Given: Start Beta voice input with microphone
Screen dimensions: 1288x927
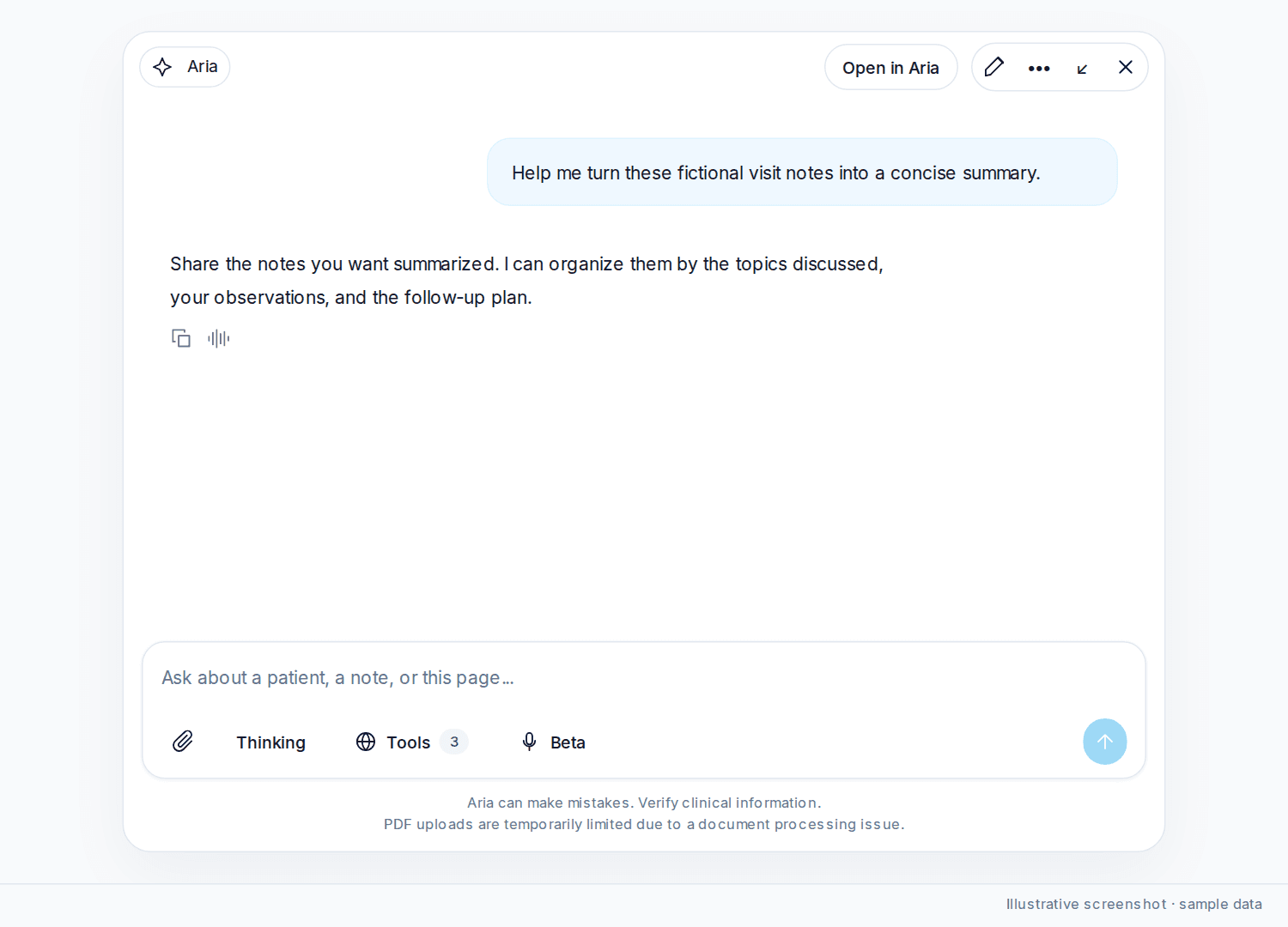Looking at the screenshot, I should [554, 742].
